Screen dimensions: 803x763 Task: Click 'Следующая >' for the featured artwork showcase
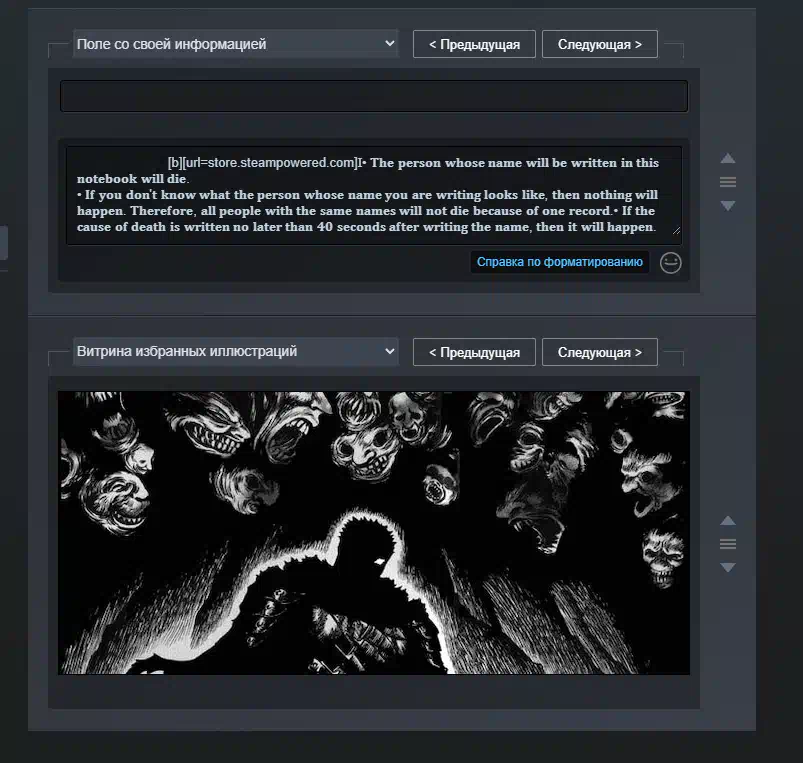(600, 352)
